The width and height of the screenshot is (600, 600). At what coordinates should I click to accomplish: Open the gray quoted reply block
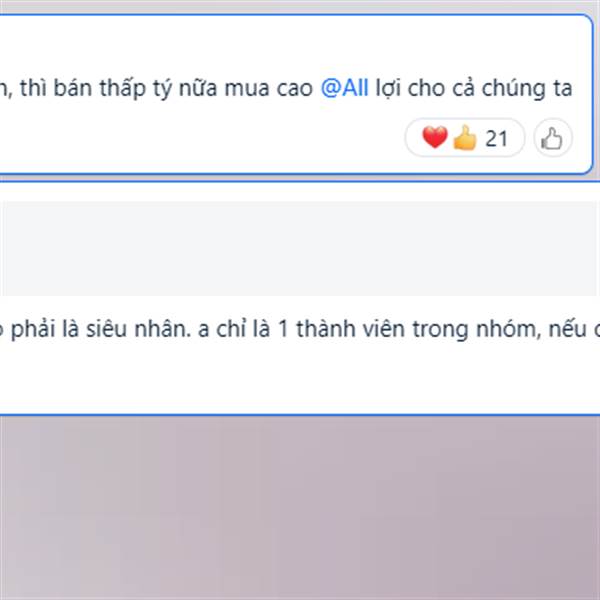pos(298,248)
